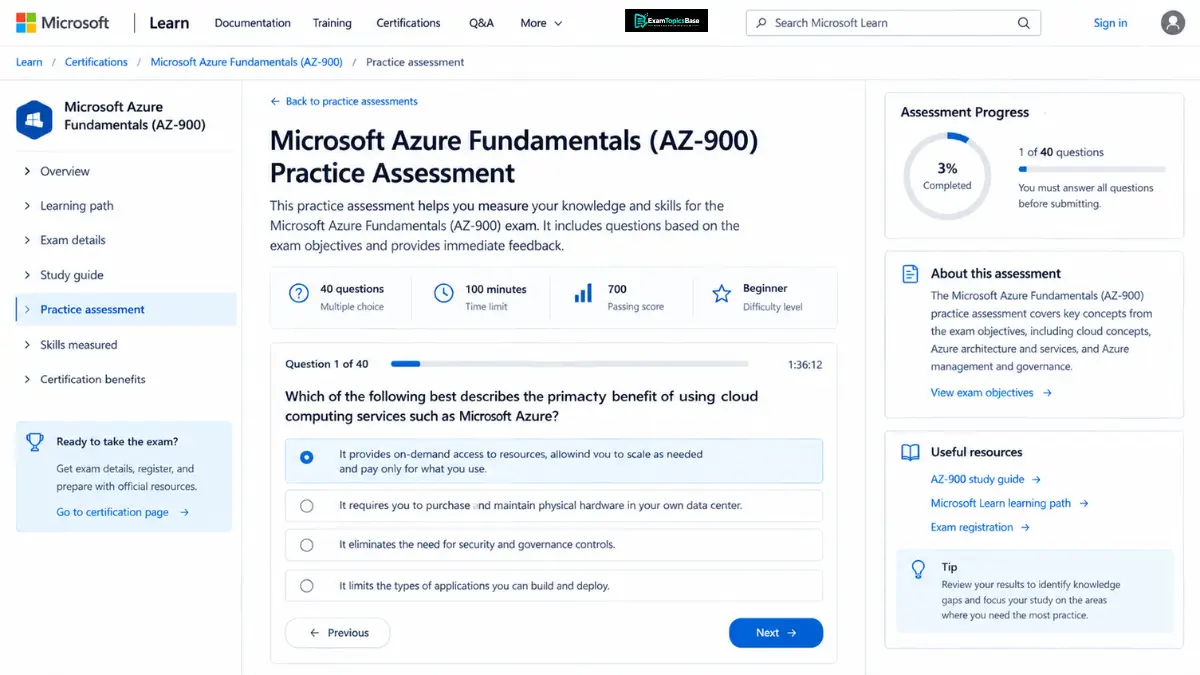The image size is (1200, 675).
Task: Open the Training menu
Action: (332, 23)
